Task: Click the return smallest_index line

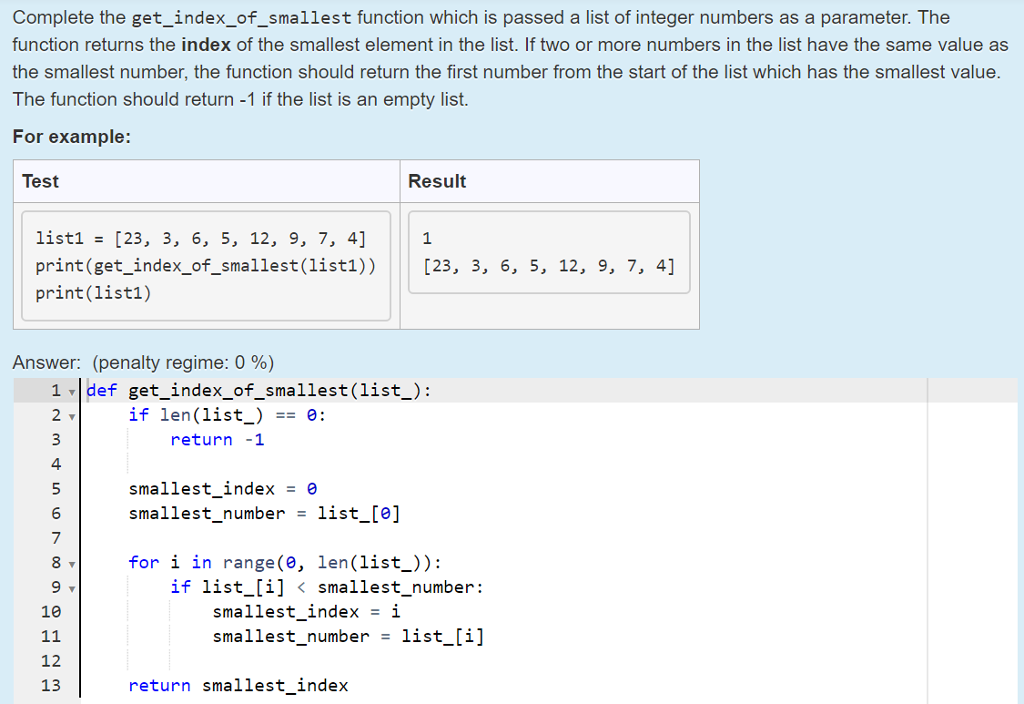Action: point(238,685)
